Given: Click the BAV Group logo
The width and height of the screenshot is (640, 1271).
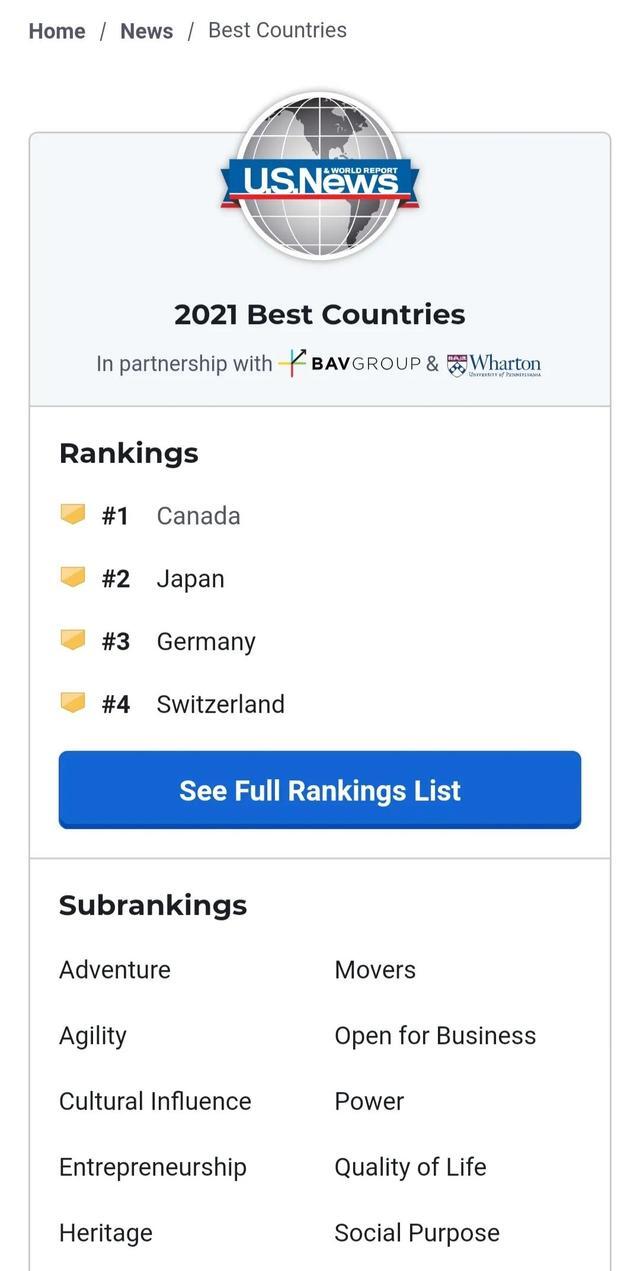Looking at the screenshot, I should 350,364.
